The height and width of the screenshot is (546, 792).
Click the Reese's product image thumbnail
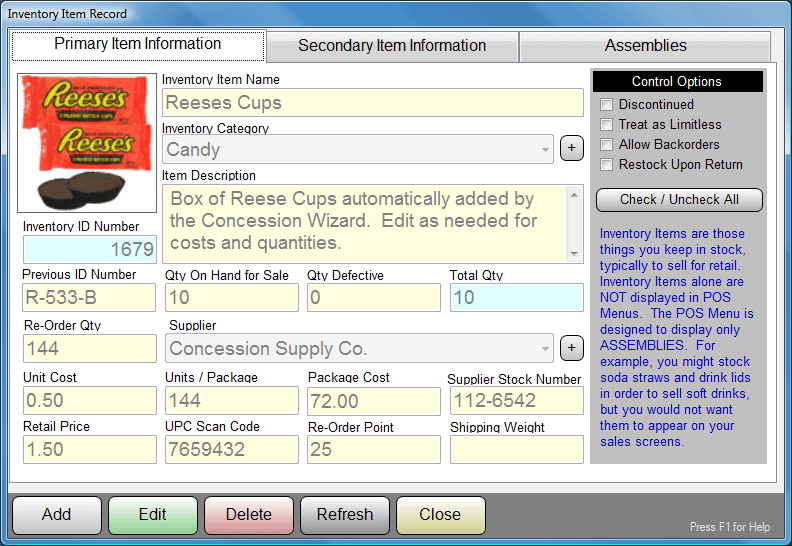pos(87,143)
